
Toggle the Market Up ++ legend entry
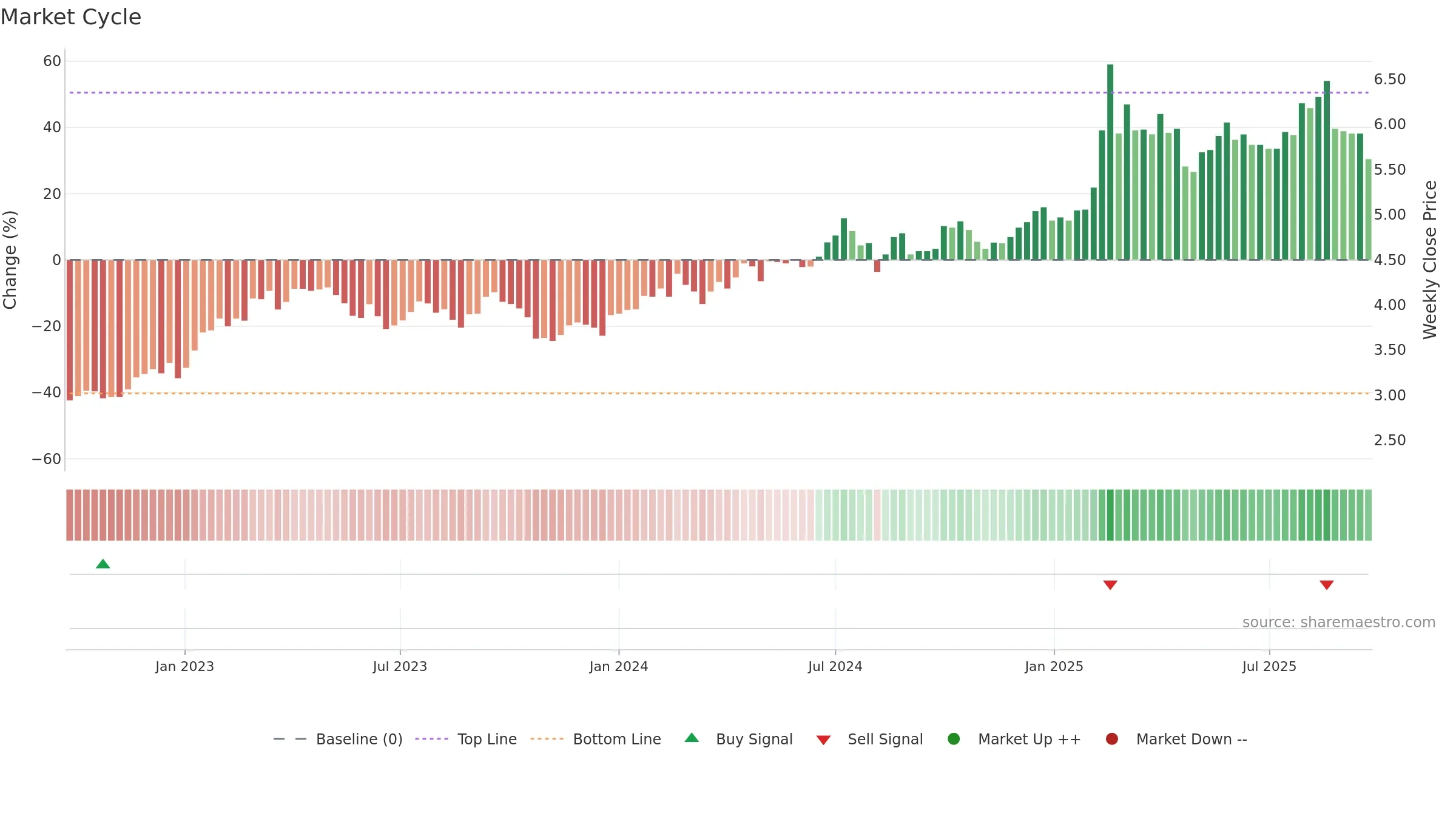pyautogui.click(x=1014, y=739)
